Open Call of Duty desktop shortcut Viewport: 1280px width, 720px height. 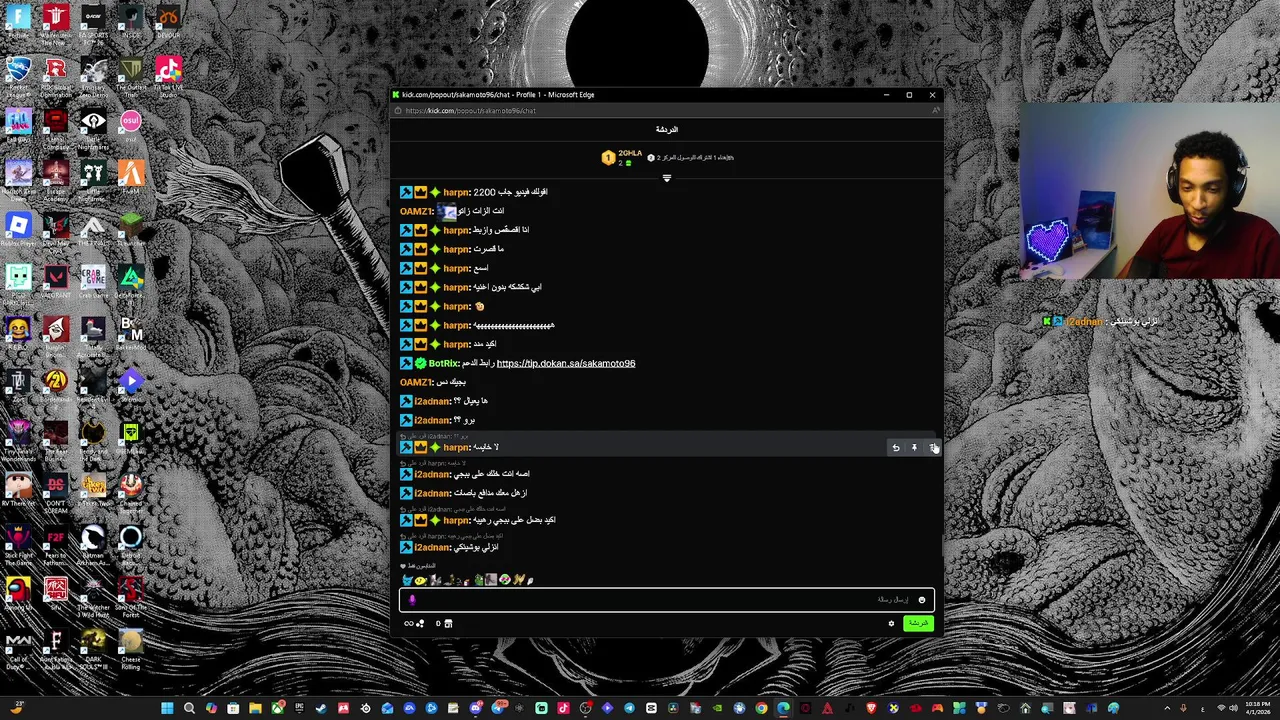coord(18,647)
